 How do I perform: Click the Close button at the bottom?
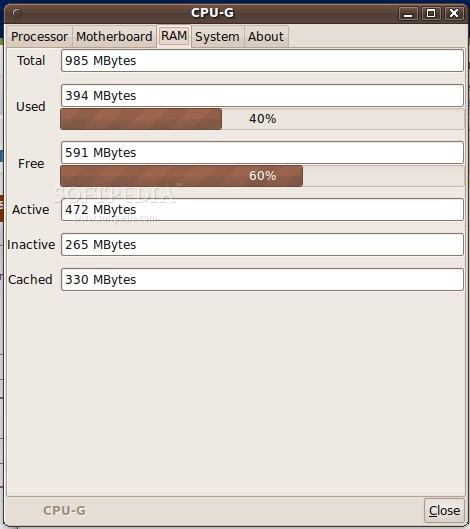tap(444, 510)
